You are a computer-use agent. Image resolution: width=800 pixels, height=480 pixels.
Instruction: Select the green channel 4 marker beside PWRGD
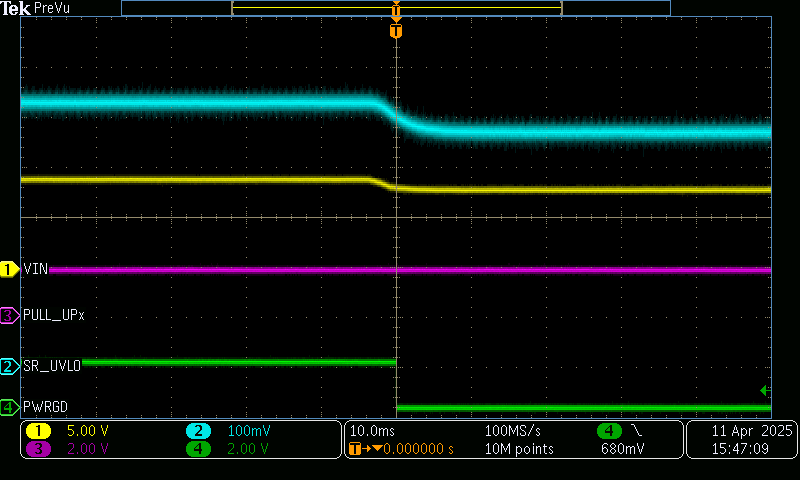9,407
